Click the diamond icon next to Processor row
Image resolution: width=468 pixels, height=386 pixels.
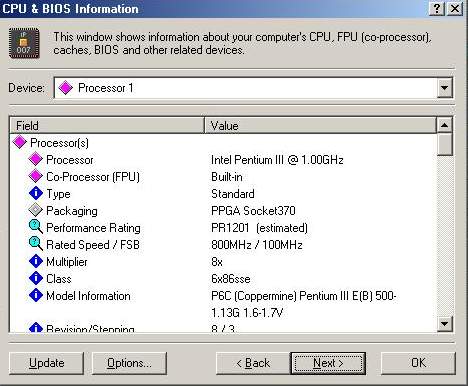(x=36, y=159)
